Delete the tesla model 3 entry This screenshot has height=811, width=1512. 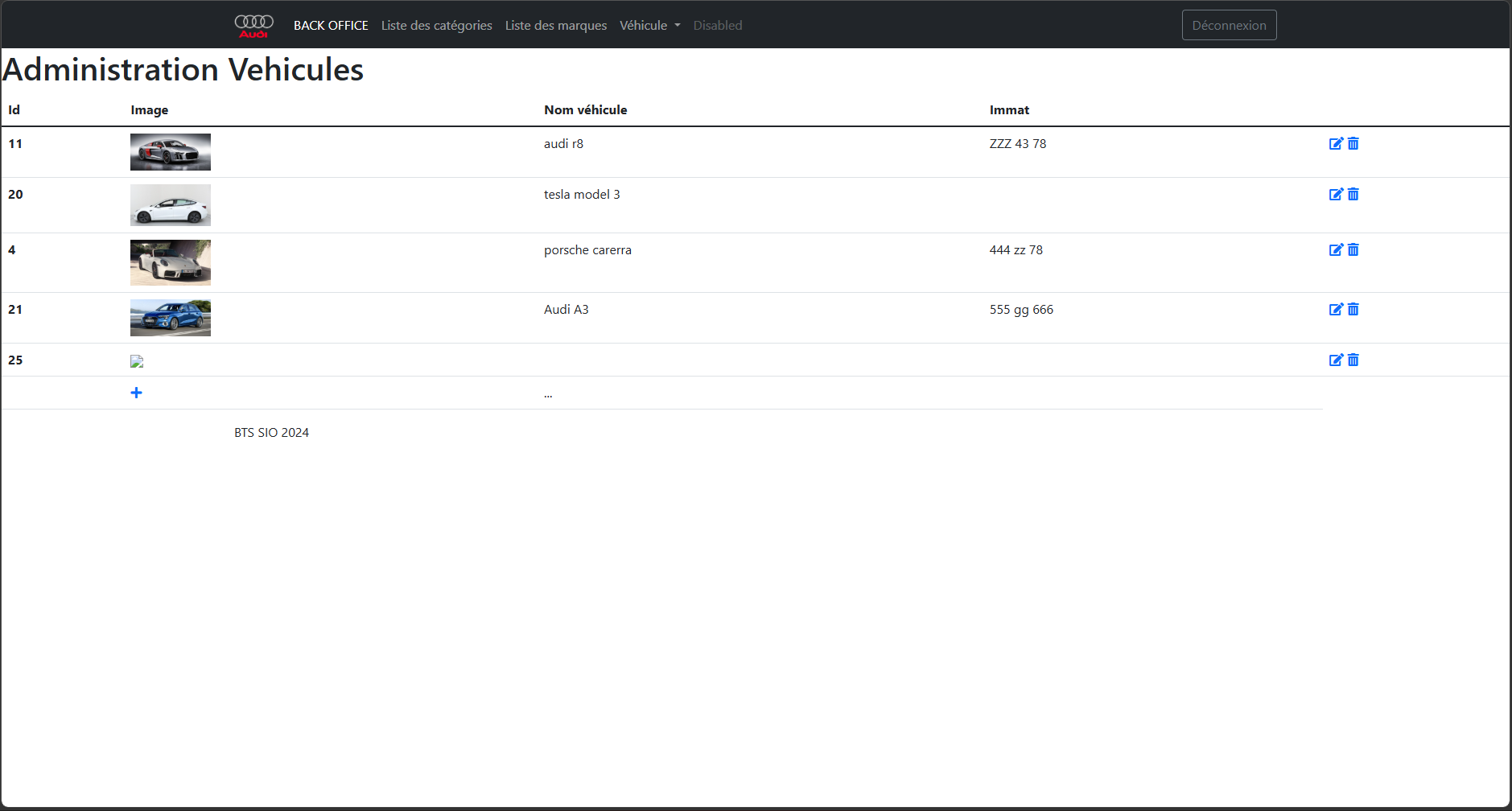(x=1353, y=194)
